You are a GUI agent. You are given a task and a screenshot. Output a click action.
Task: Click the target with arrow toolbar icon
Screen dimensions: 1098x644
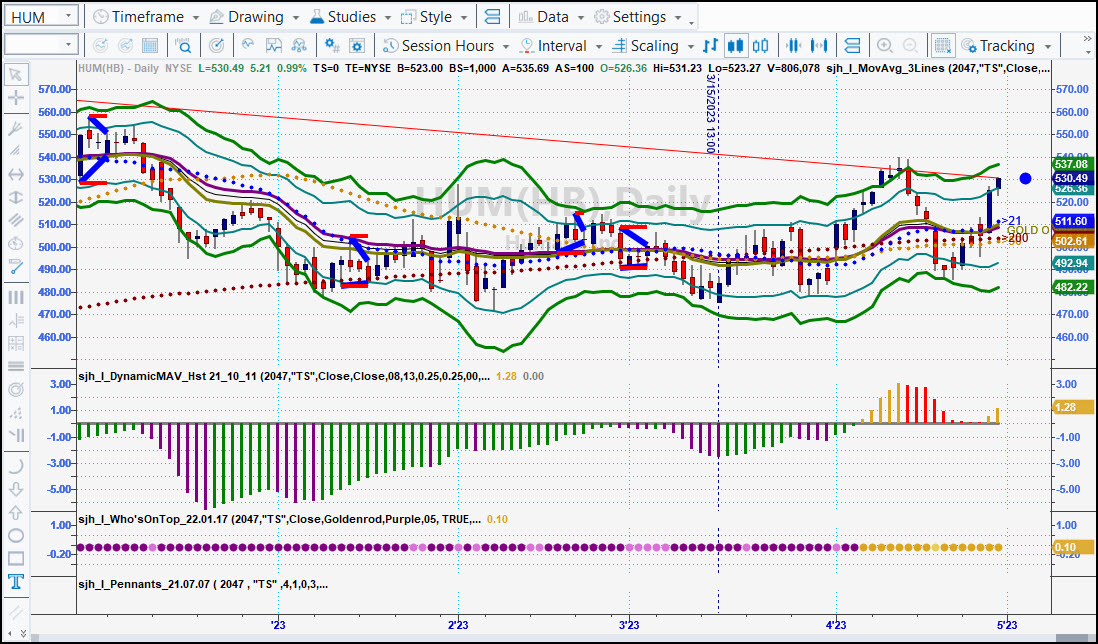[217, 46]
